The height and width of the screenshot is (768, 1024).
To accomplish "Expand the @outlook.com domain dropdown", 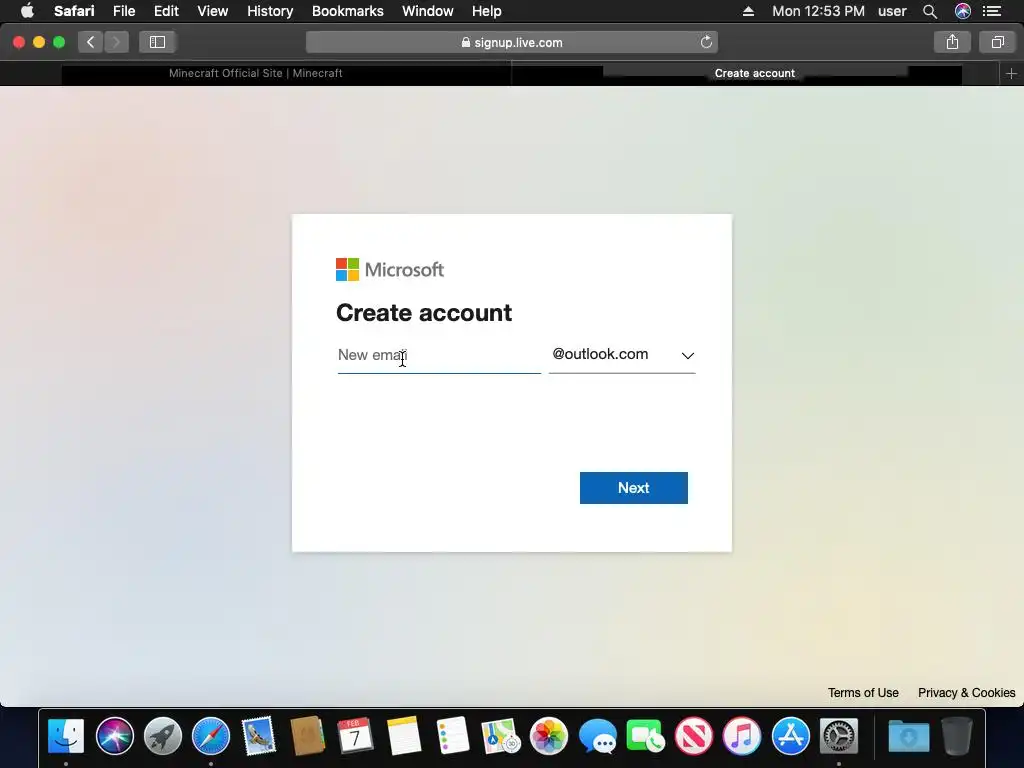I will pyautogui.click(x=622, y=355).
